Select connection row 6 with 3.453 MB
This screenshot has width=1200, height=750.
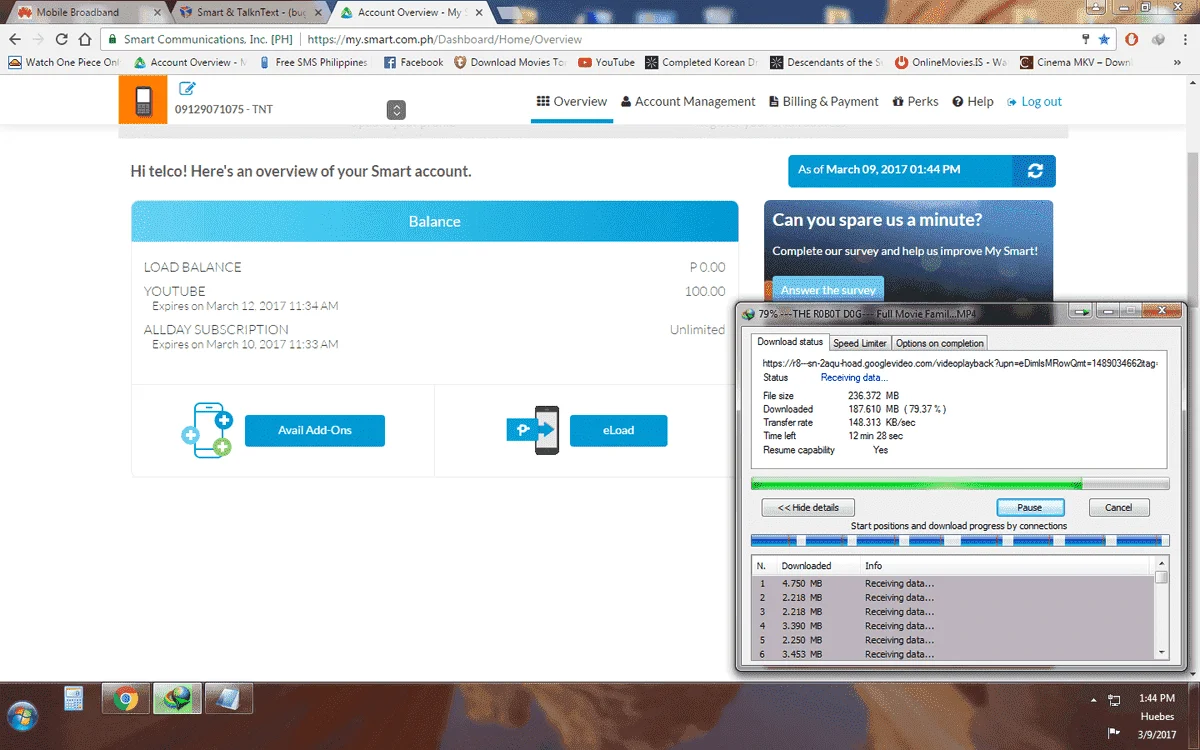[952, 653]
